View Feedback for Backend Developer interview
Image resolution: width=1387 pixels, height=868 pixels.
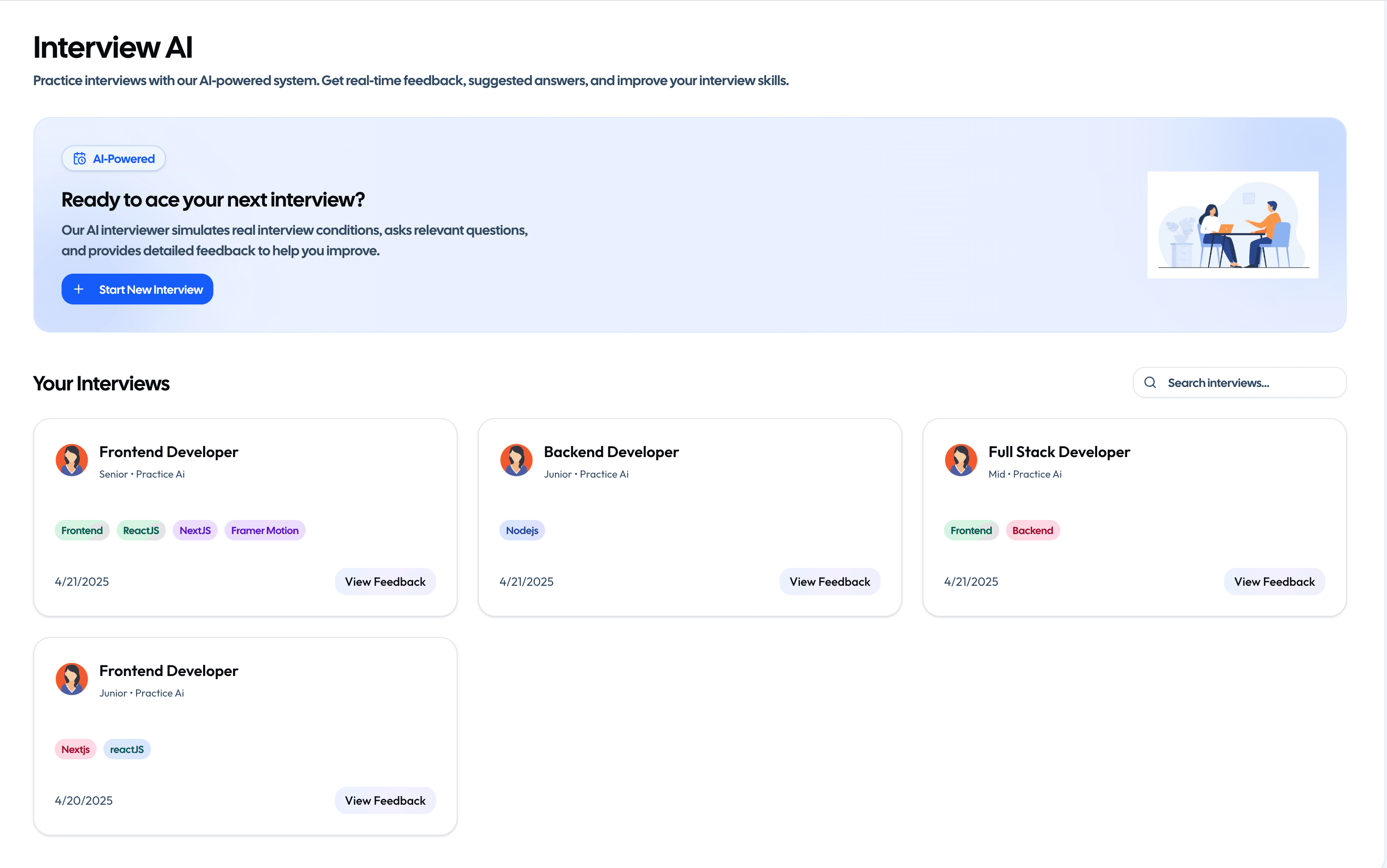829,582
